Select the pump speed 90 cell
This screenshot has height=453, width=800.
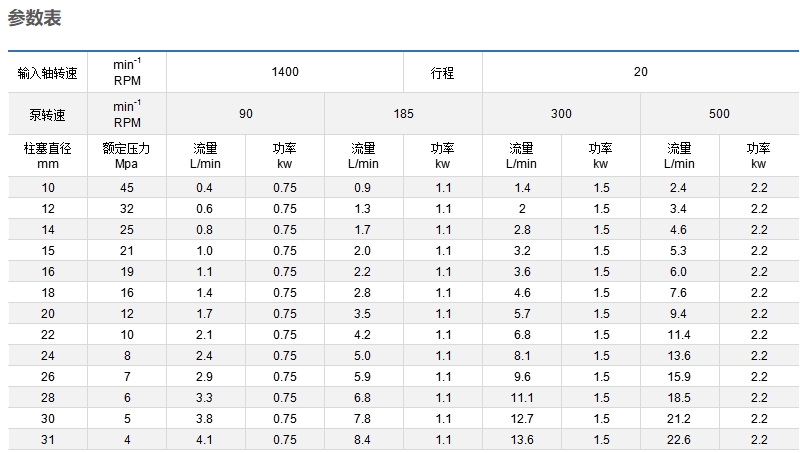(x=245, y=114)
